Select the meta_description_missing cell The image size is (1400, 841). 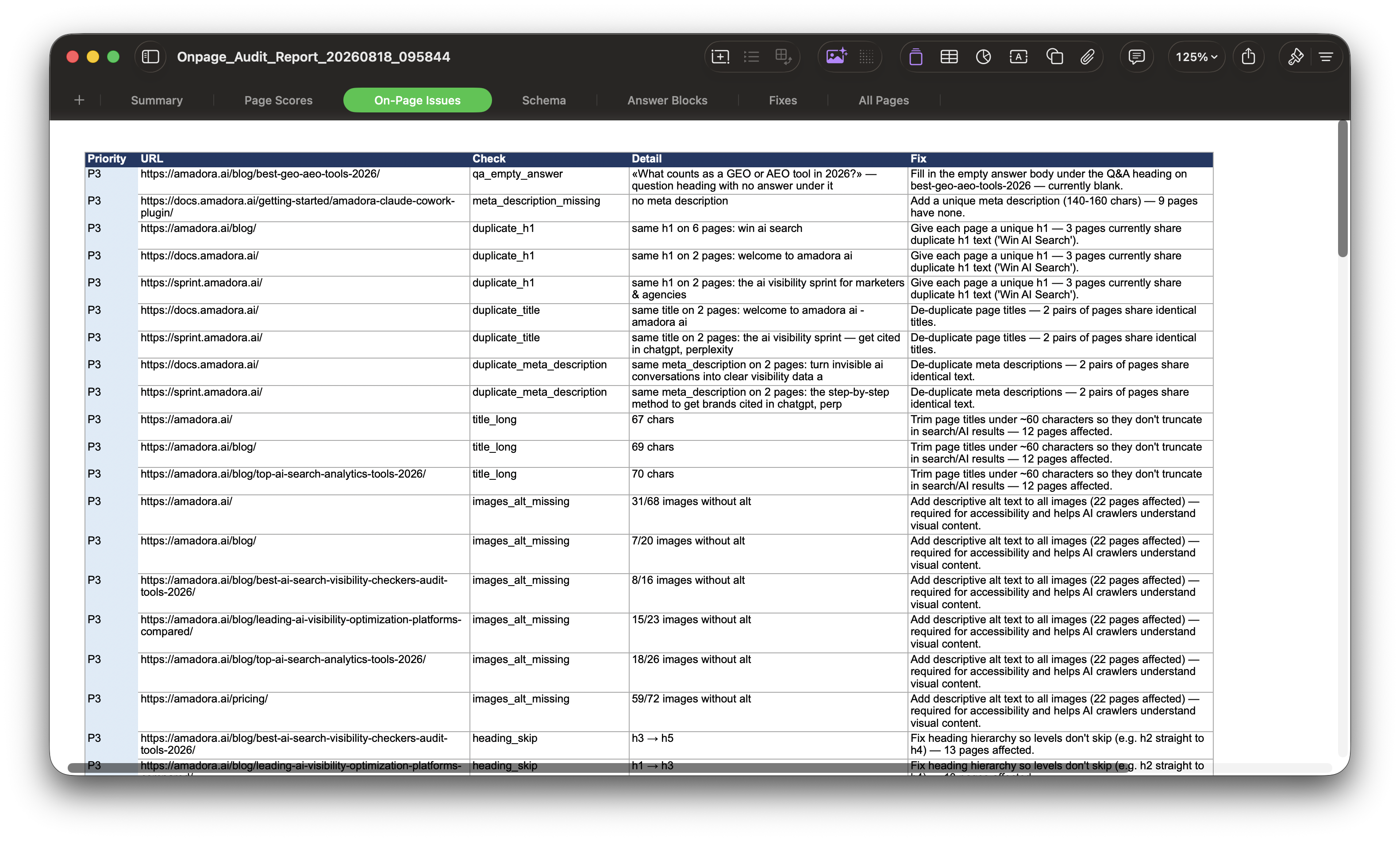549,208
